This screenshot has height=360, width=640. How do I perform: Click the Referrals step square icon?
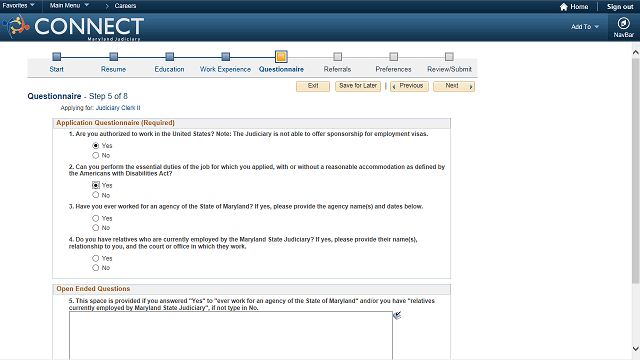point(338,57)
